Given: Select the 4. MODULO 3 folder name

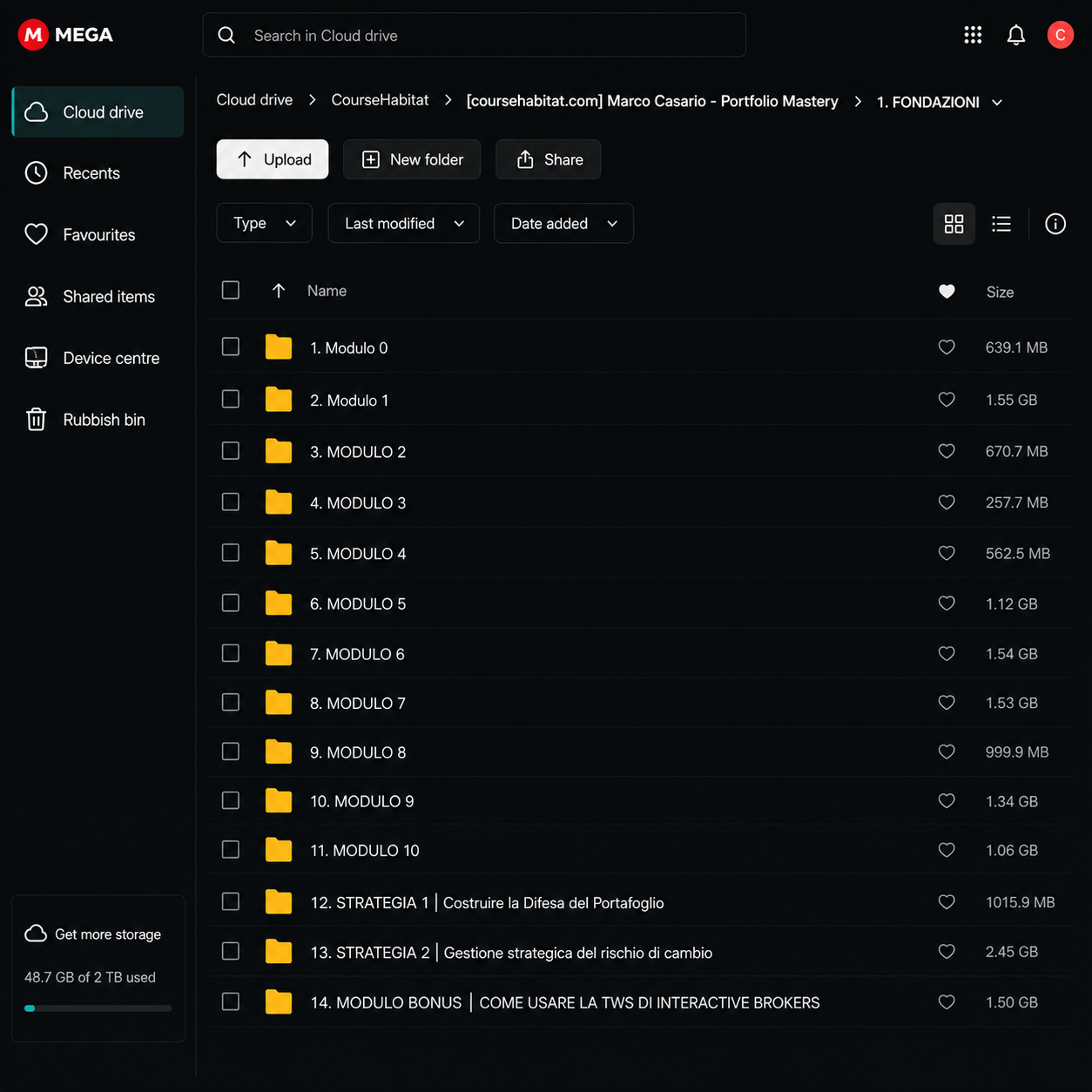Looking at the screenshot, I should pyautogui.click(x=358, y=502).
